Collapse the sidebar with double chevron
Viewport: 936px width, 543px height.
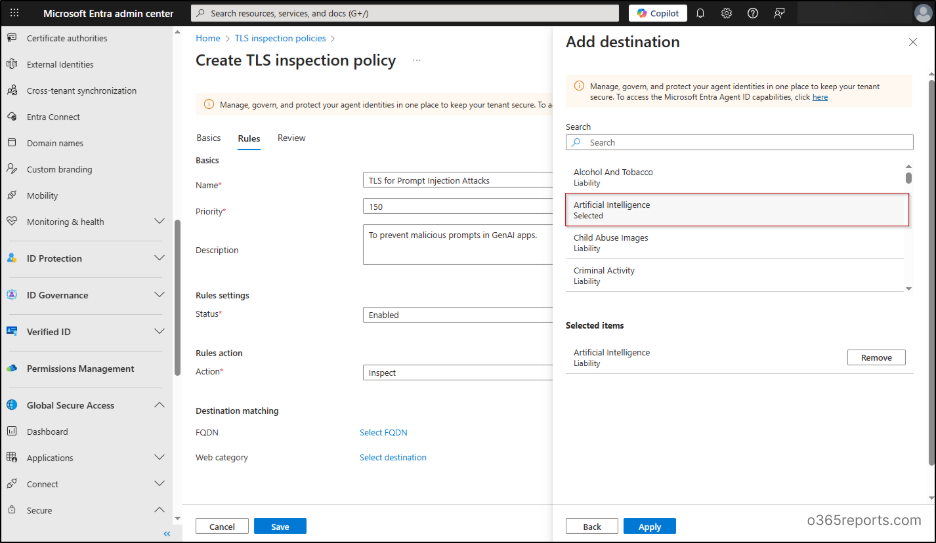click(x=167, y=533)
